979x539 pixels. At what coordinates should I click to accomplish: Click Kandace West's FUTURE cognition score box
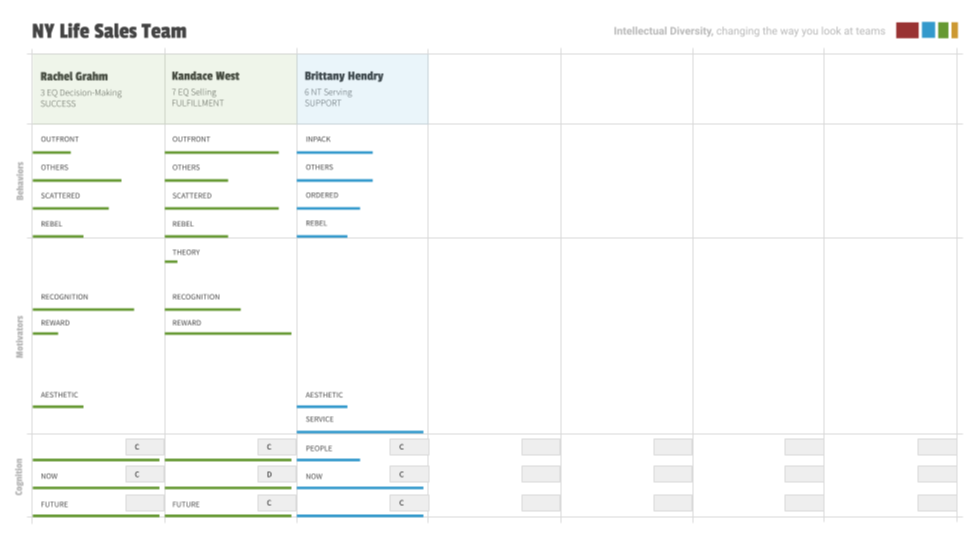tap(276, 502)
